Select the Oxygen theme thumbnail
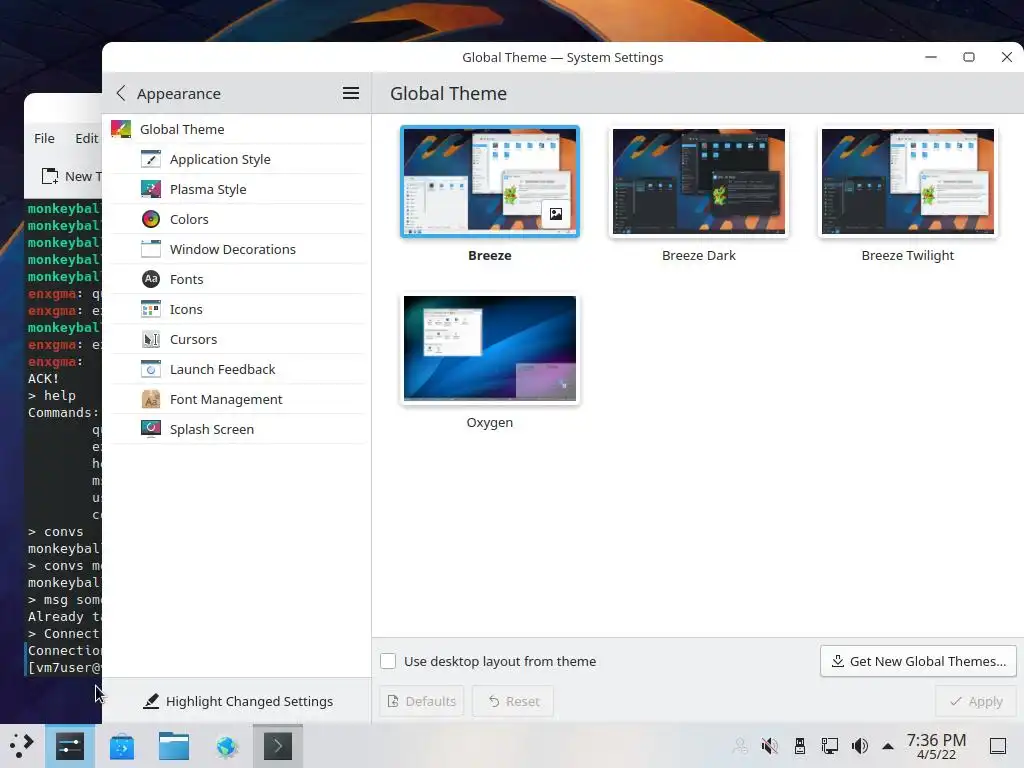The height and width of the screenshot is (768, 1024). pyautogui.click(x=490, y=348)
